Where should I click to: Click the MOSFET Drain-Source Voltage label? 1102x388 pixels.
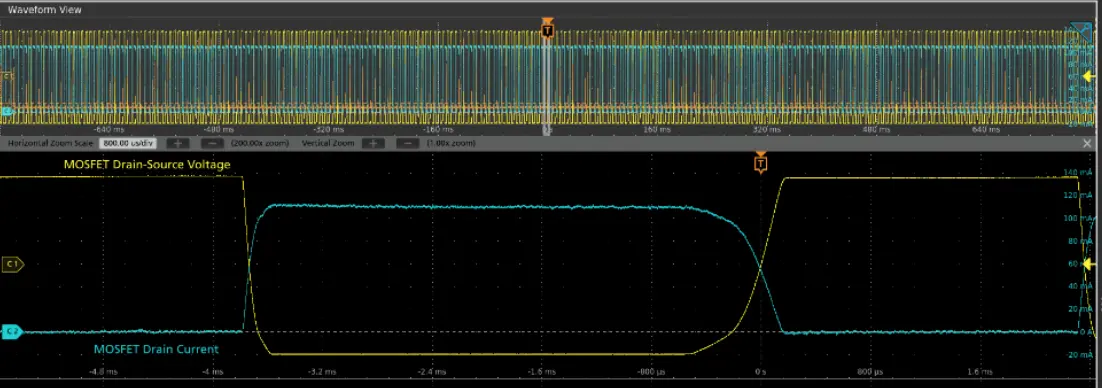click(x=147, y=164)
